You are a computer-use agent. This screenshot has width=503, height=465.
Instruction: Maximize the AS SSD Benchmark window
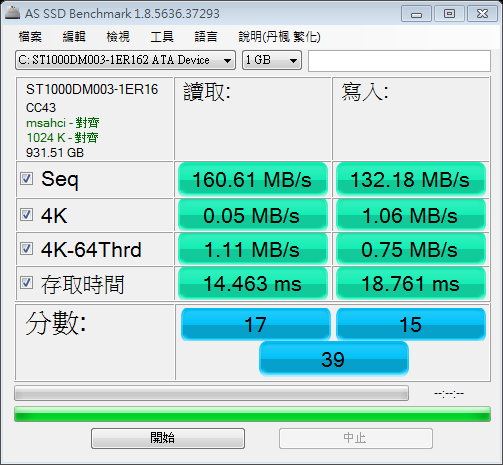coord(449,14)
